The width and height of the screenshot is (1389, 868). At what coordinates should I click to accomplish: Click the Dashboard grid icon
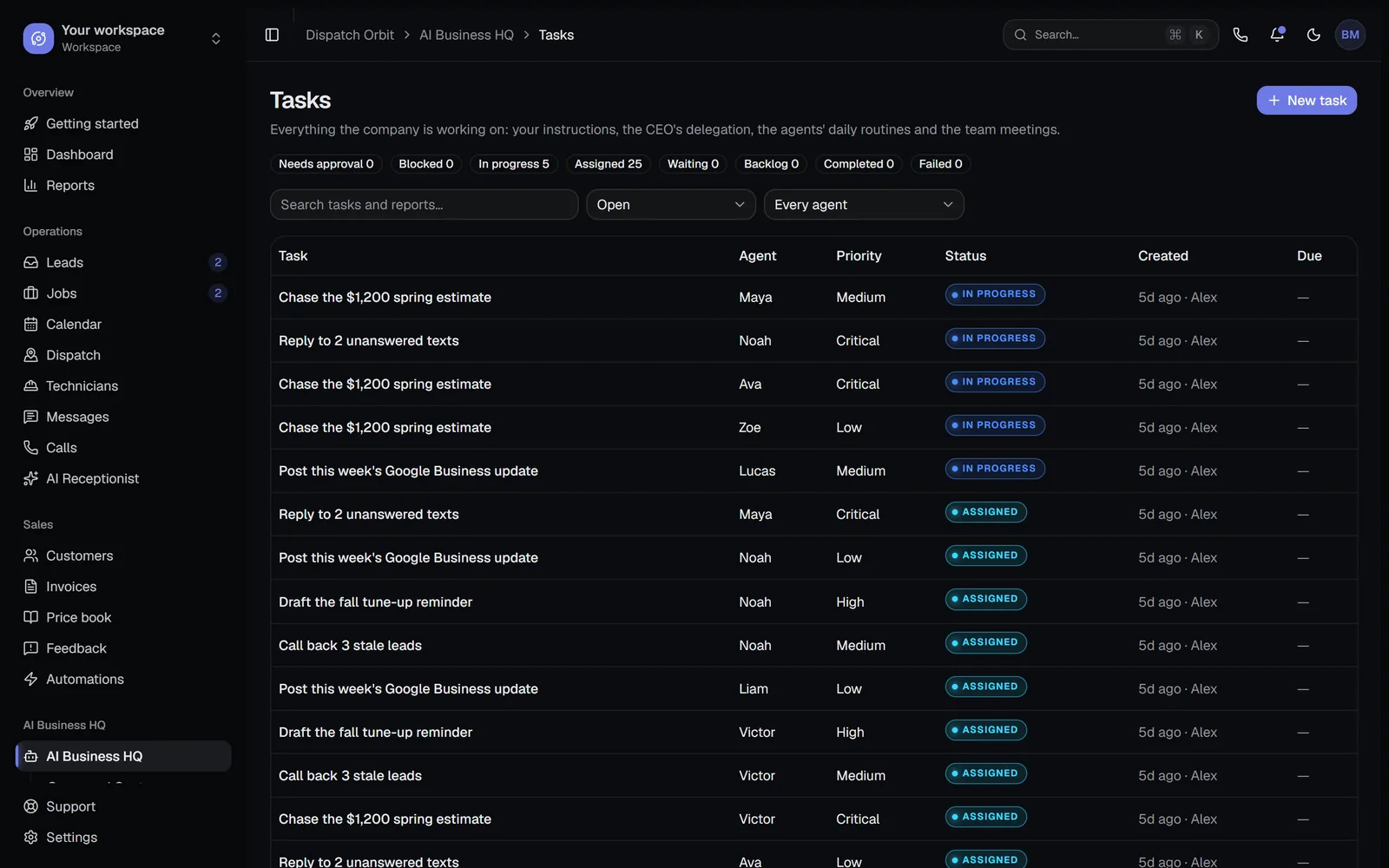[31, 155]
